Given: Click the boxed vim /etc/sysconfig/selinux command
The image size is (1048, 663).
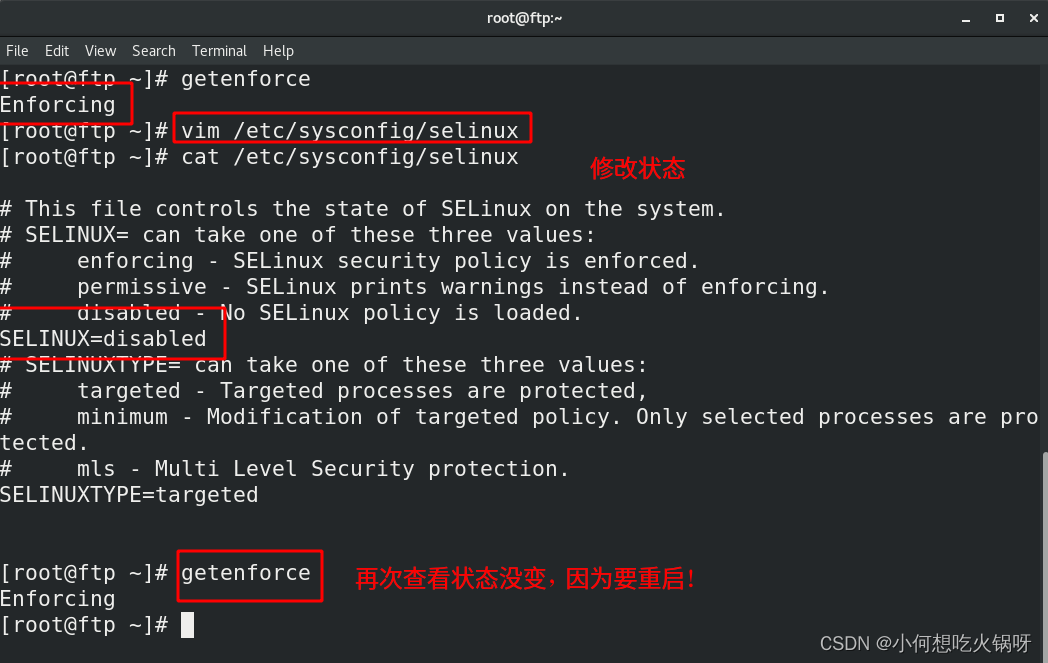Looking at the screenshot, I should click(352, 128).
